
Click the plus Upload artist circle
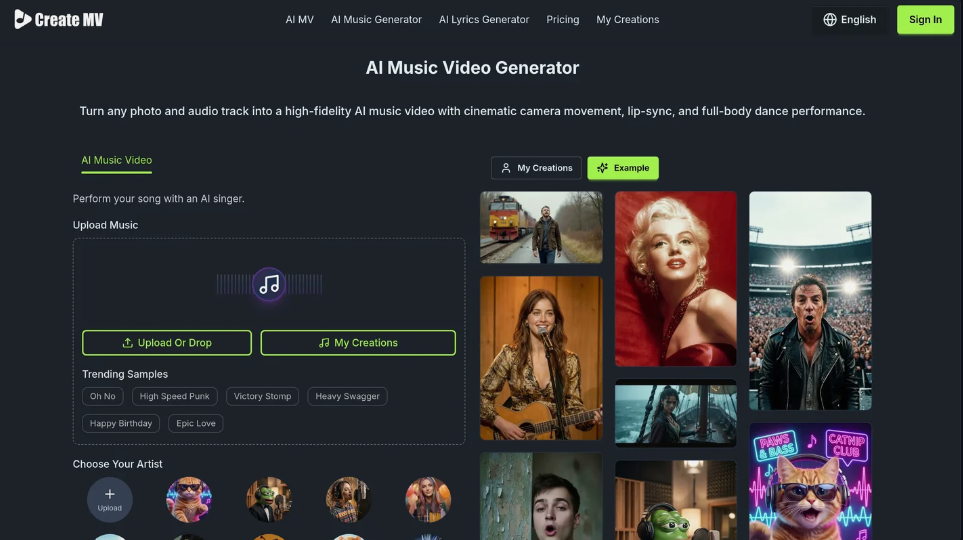click(x=110, y=499)
